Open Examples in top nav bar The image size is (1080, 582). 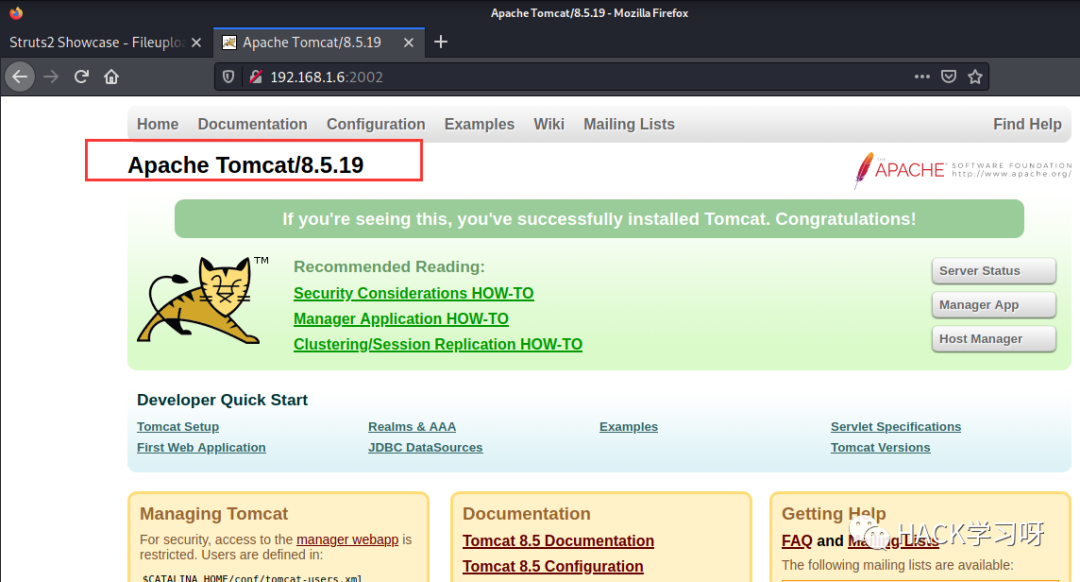[x=479, y=124]
